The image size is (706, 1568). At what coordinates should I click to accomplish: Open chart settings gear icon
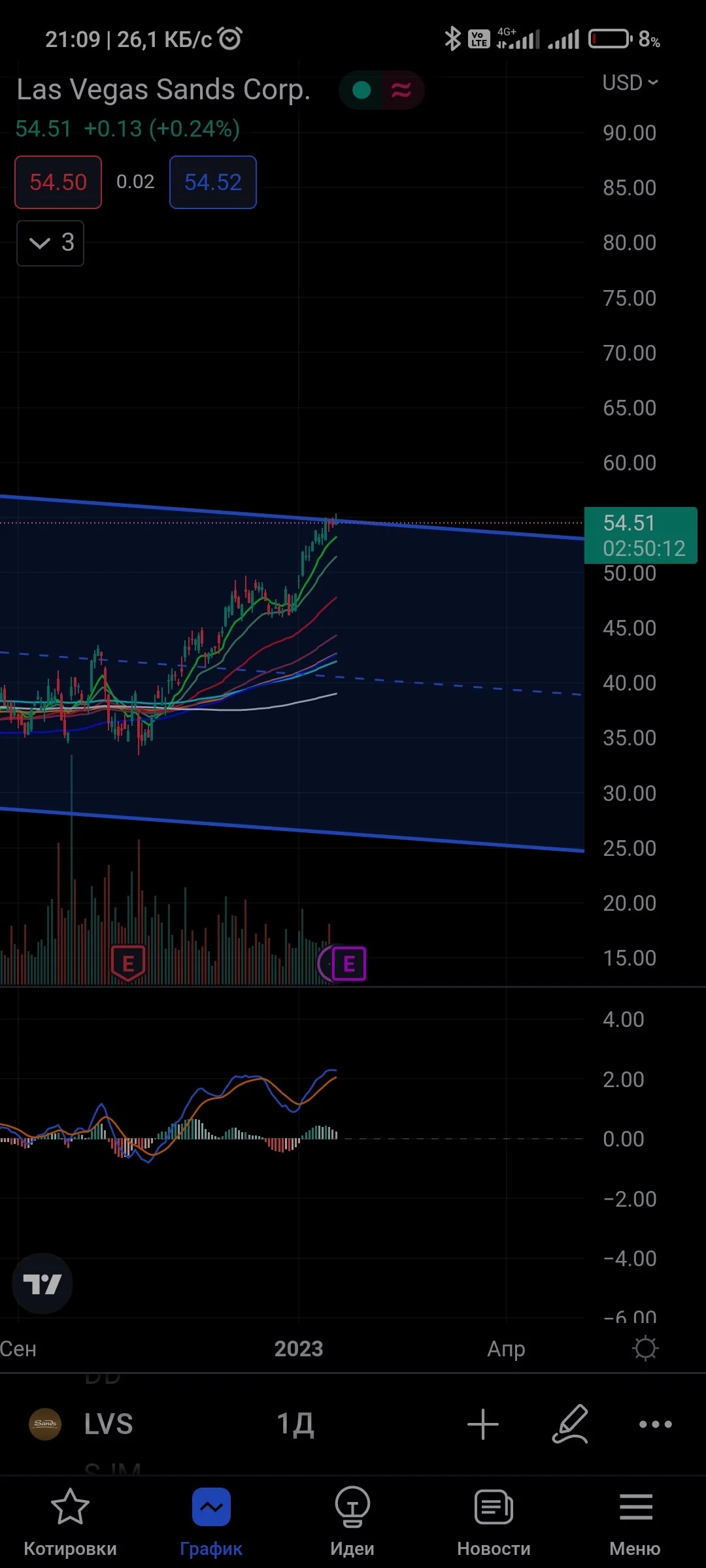(x=645, y=1348)
